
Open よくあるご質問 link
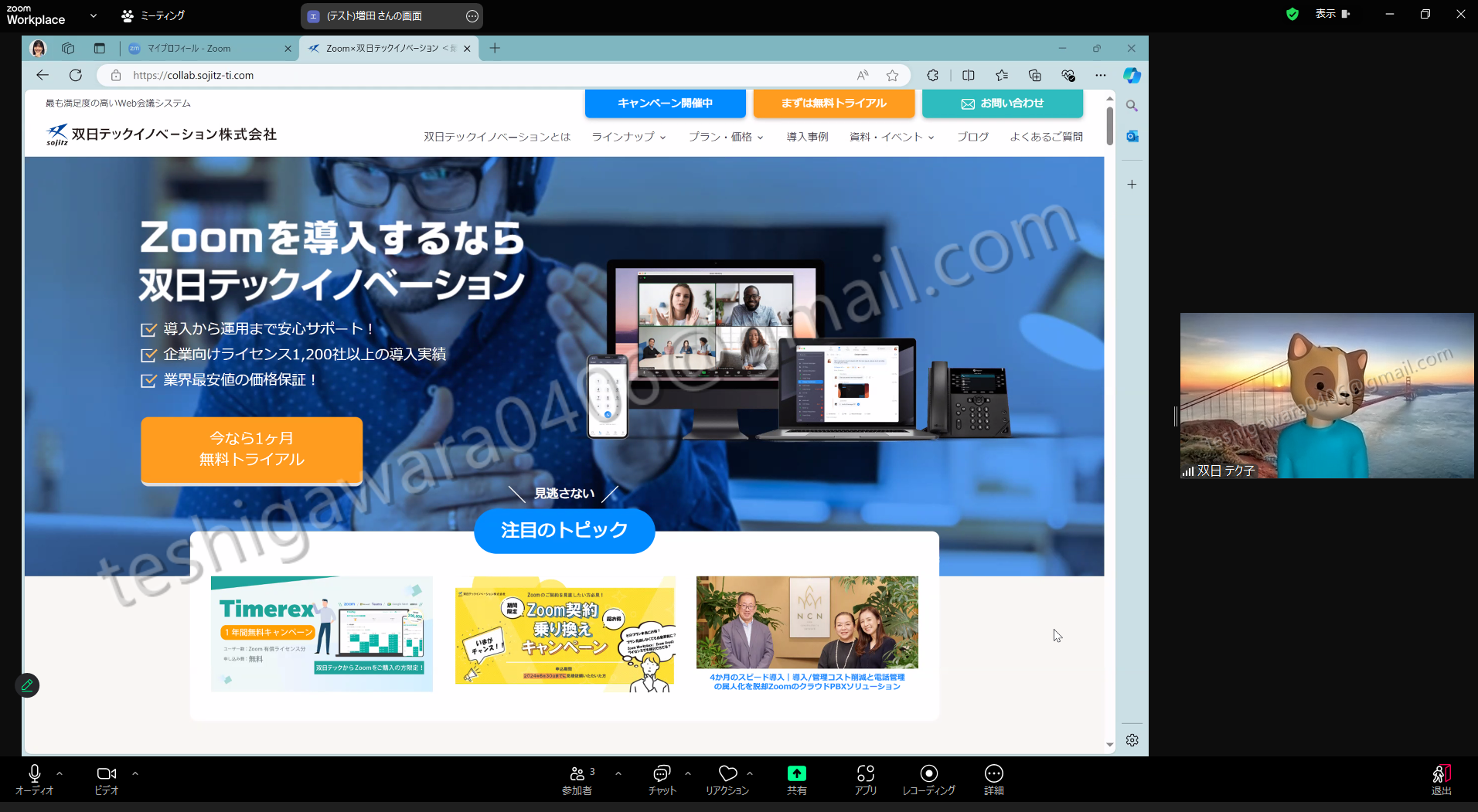1046,137
